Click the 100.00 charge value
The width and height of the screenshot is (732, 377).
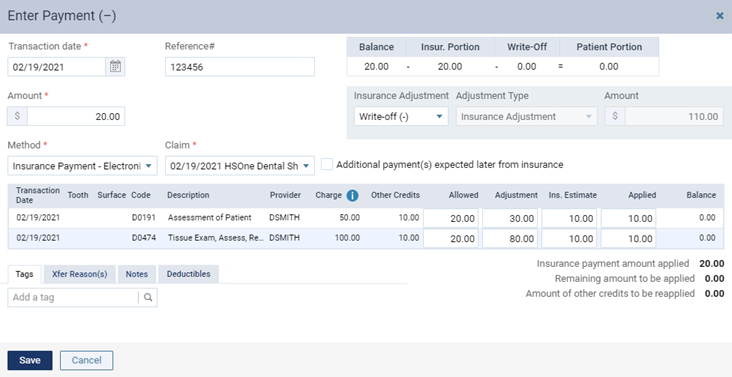coord(347,238)
